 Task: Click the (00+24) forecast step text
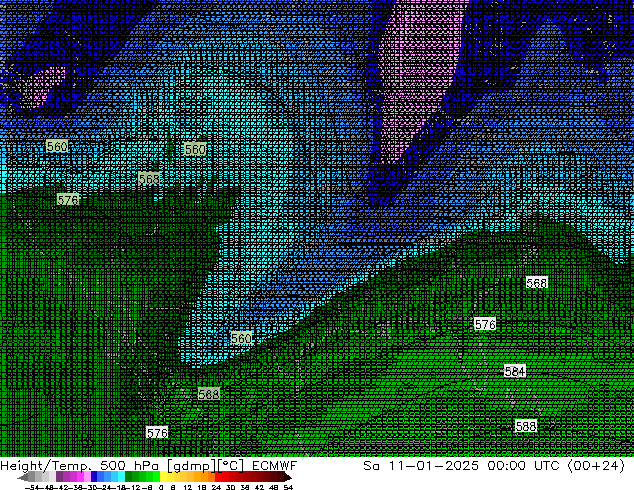click(596, 466)
